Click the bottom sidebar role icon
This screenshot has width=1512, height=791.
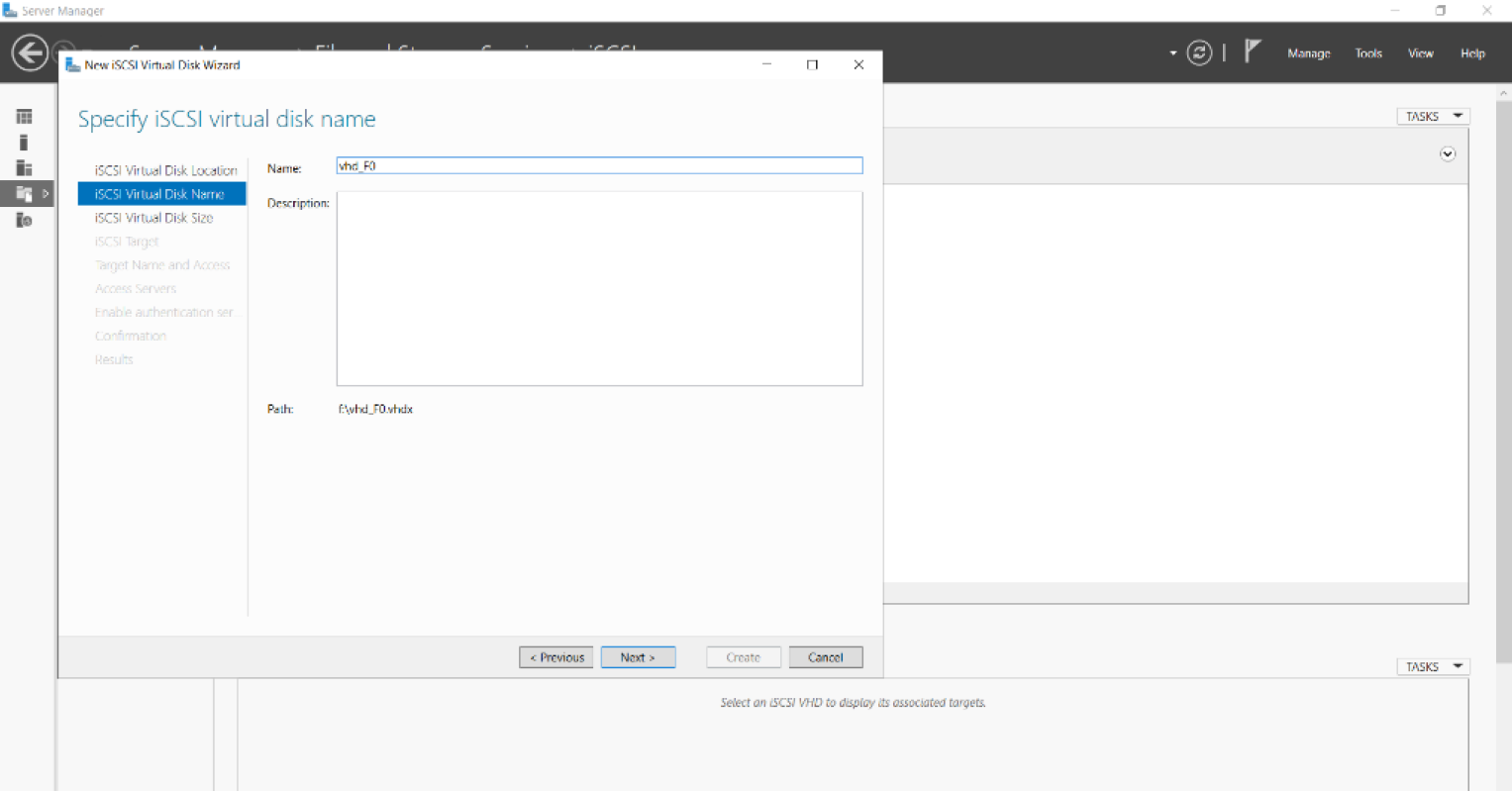tap(24, 220)
